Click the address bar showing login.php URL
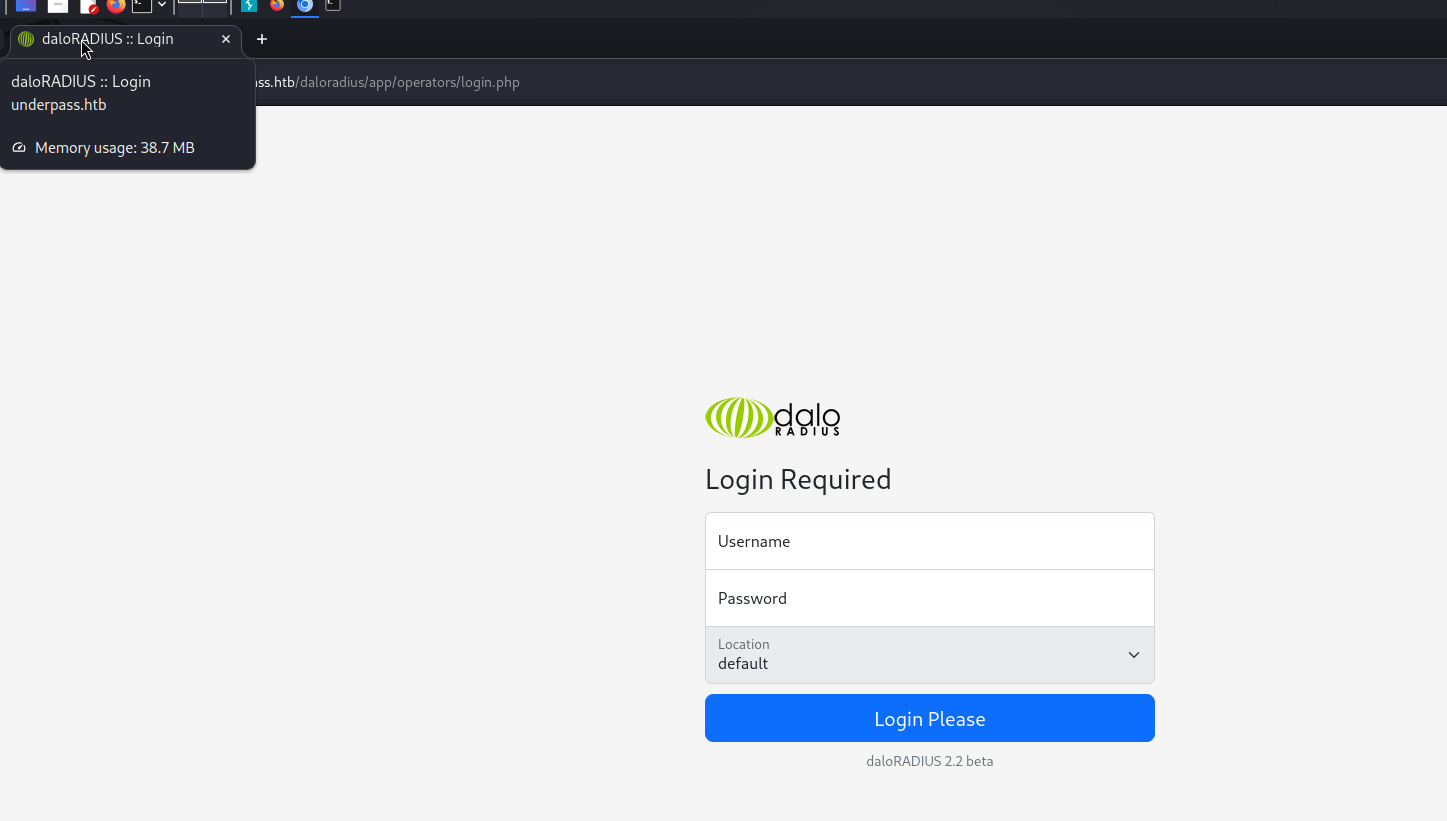This screenshot has height=821, width=1447. [x=700, y=82]
